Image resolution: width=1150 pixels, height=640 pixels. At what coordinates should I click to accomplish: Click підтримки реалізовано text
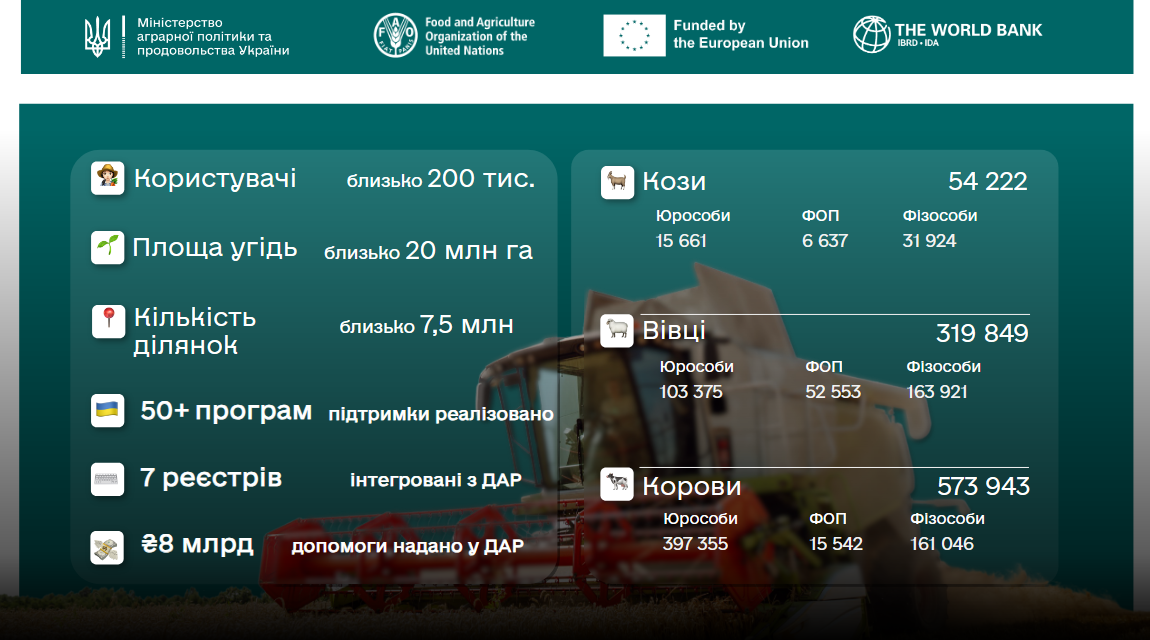(441, 414)
